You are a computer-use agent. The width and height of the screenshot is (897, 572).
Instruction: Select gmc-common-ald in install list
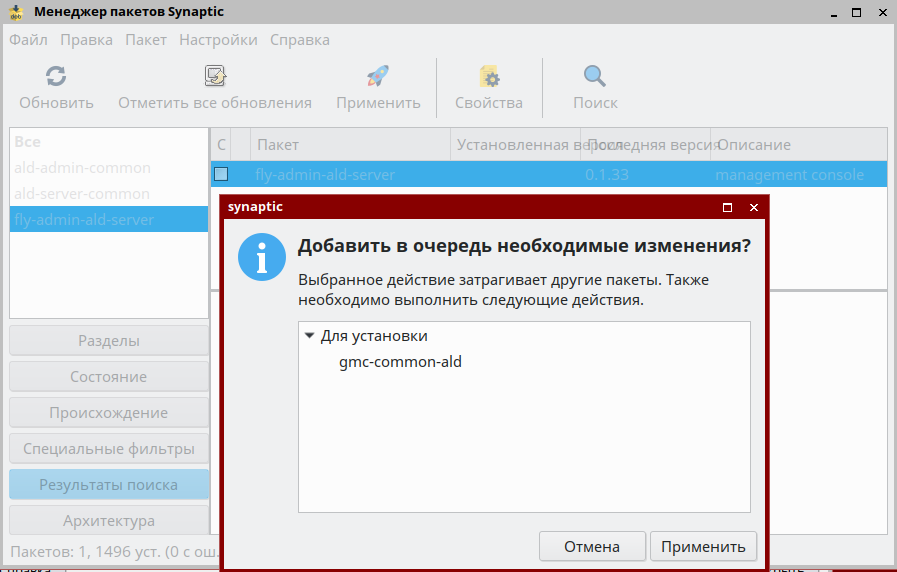tap(400, 362)
